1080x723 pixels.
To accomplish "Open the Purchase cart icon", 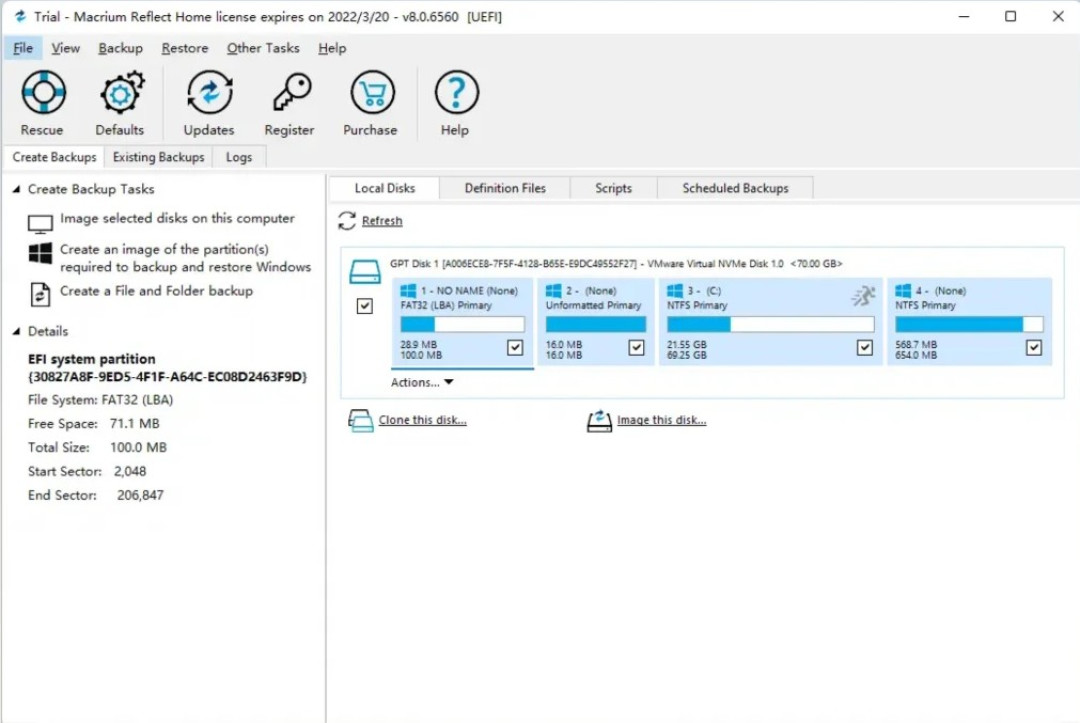I will pyautogui.click(x=372, y=92).
